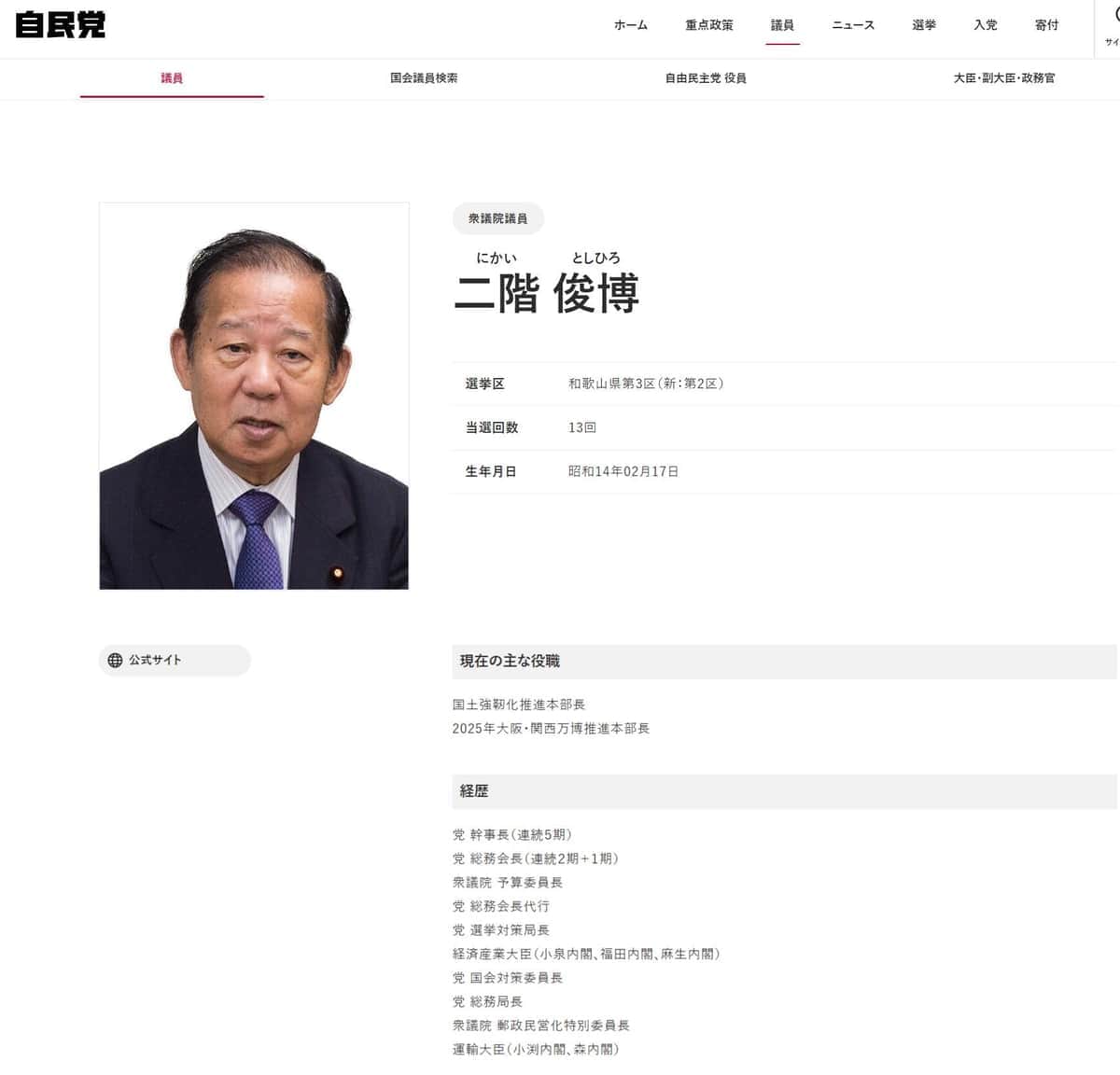Screen dimensions: 1120x1075
Task: Click the サイト内検索 label
Action: 1110,41
